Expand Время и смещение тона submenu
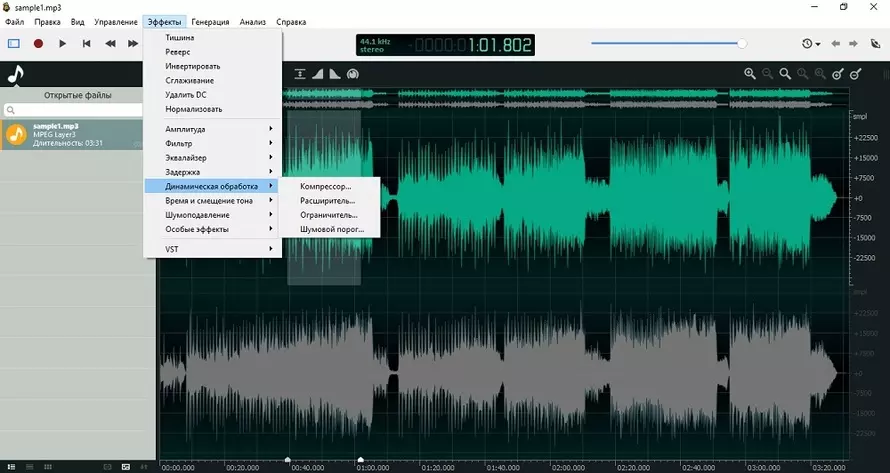 (x=213, y=200)
